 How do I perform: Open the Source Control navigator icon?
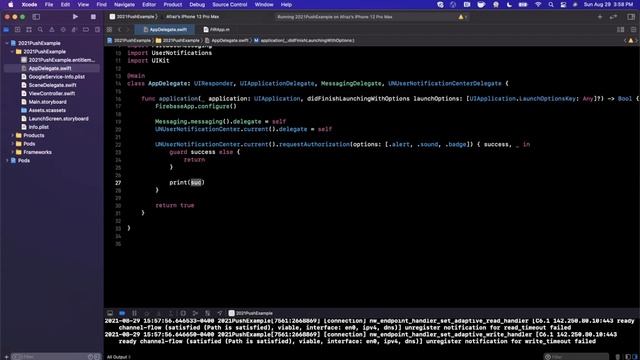coord(18,29)
